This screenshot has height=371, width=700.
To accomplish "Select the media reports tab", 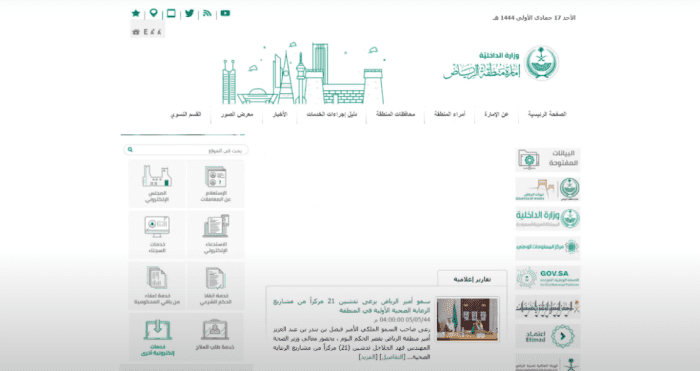I will point(472,279).
